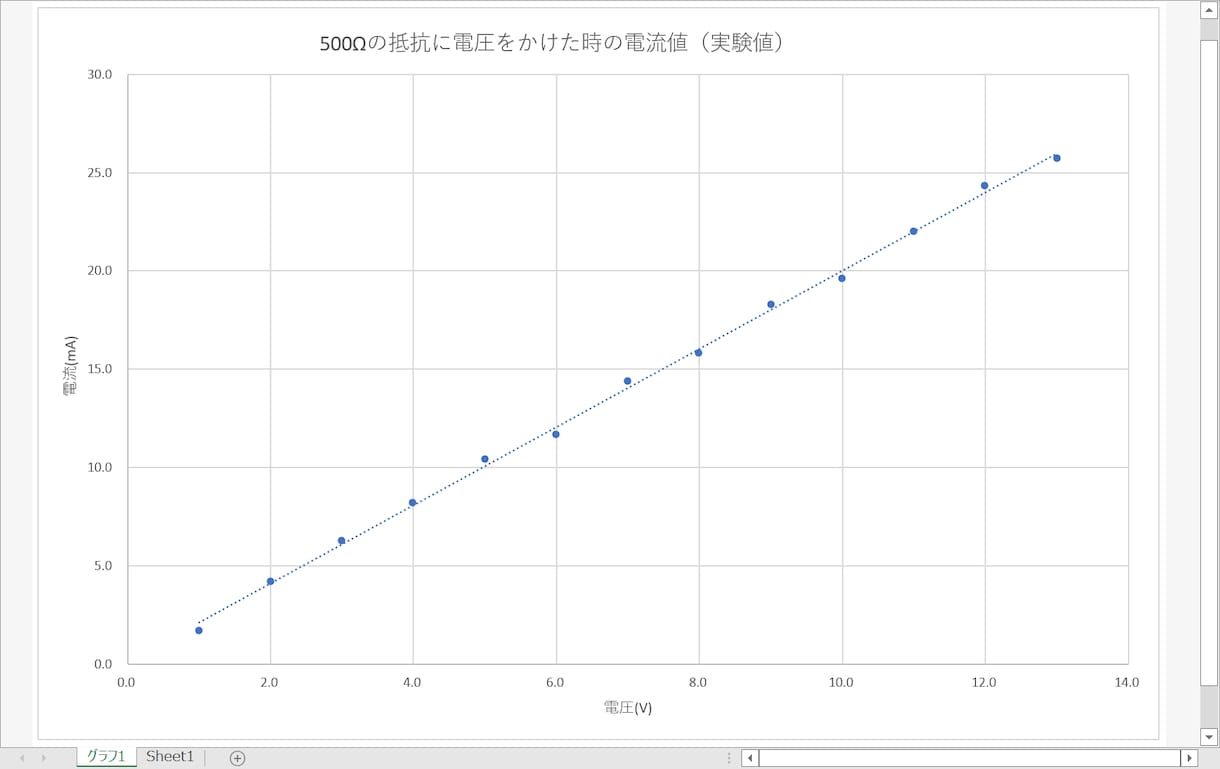
Task: Click the vertical scrollbar down arrow
Action: tap(1209, 738)
